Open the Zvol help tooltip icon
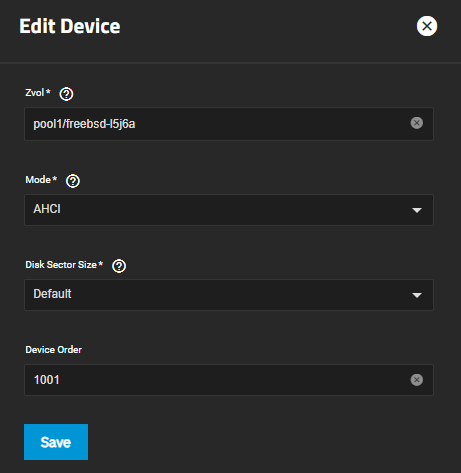Viewport: 461px width, 473px height. point(66,94)
